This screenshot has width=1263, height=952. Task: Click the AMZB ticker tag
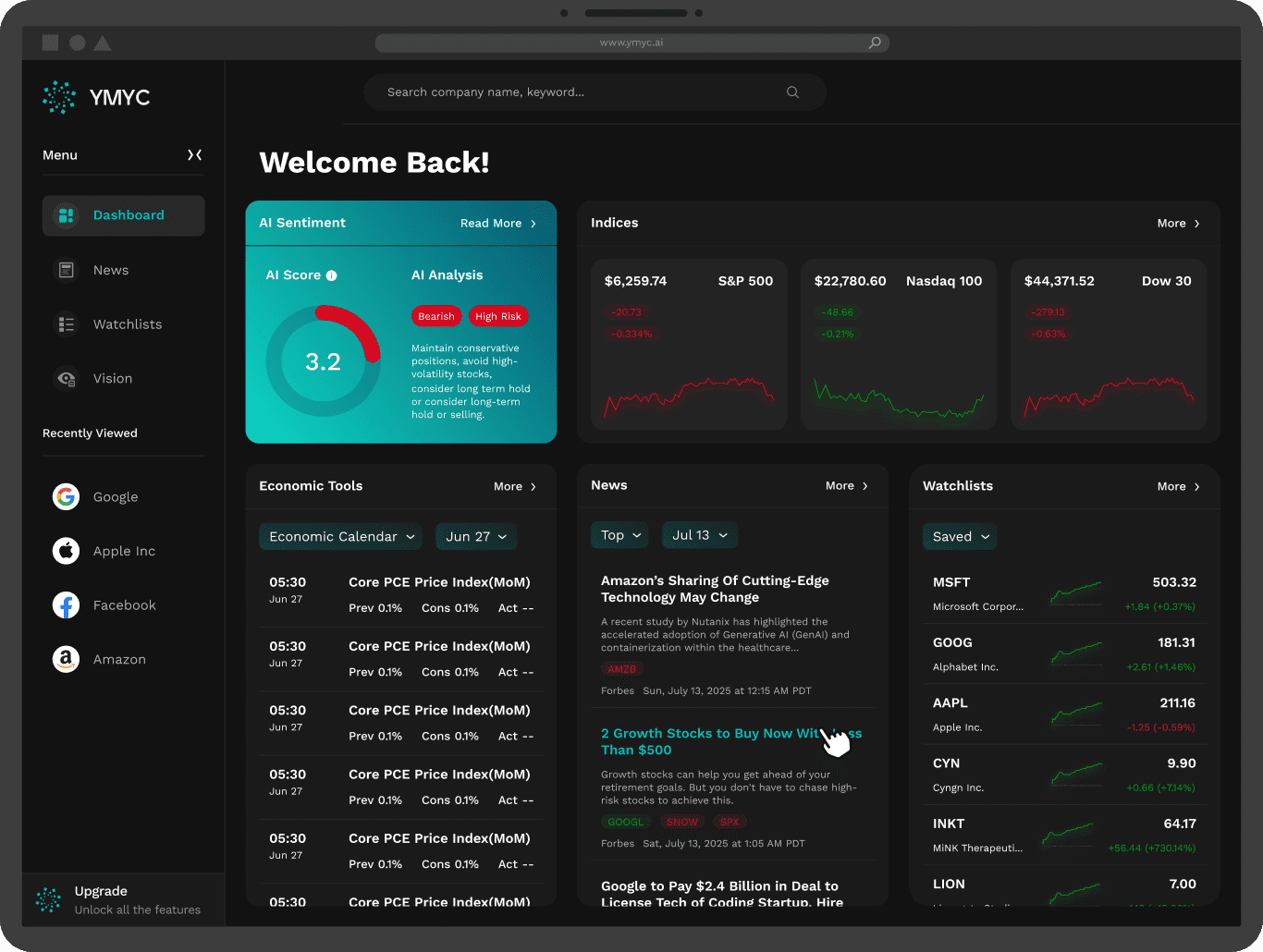click(x=622, y=669)
